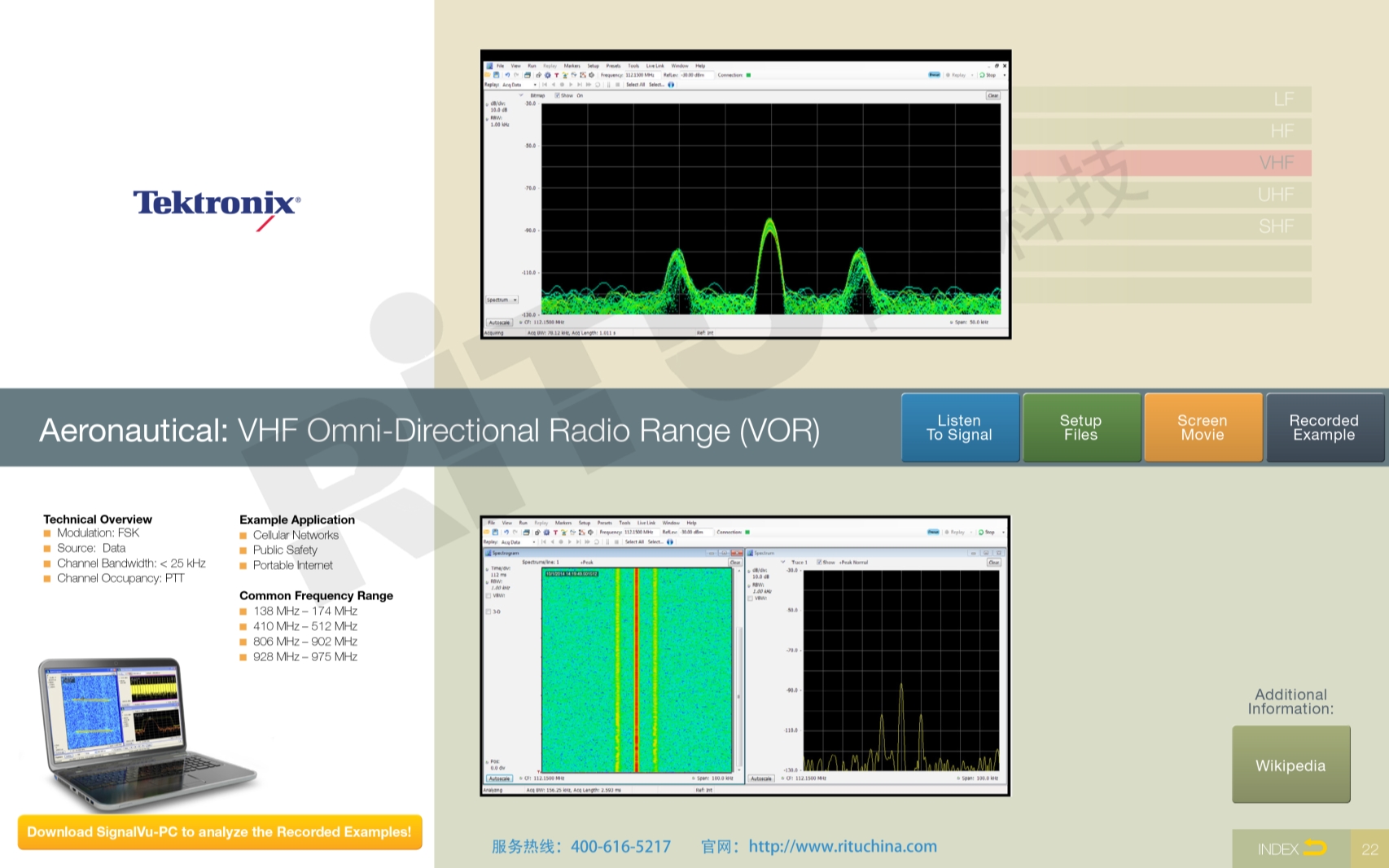Open the Wikipedia additional information link
This screenshot has width=1389, height=868.
point(1290,765)
